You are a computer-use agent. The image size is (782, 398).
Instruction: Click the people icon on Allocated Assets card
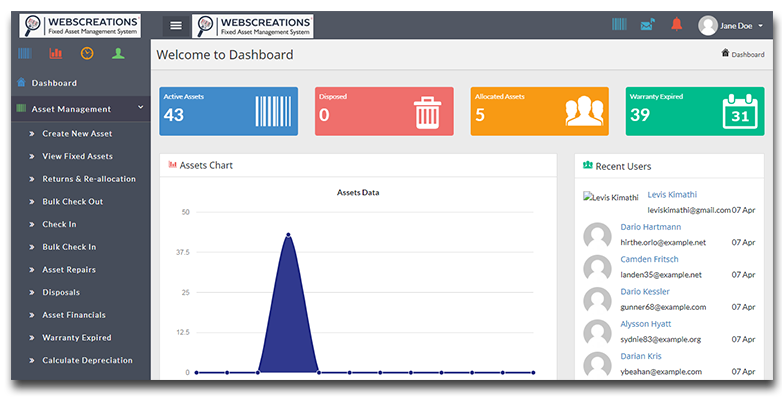tap(585, 111)
